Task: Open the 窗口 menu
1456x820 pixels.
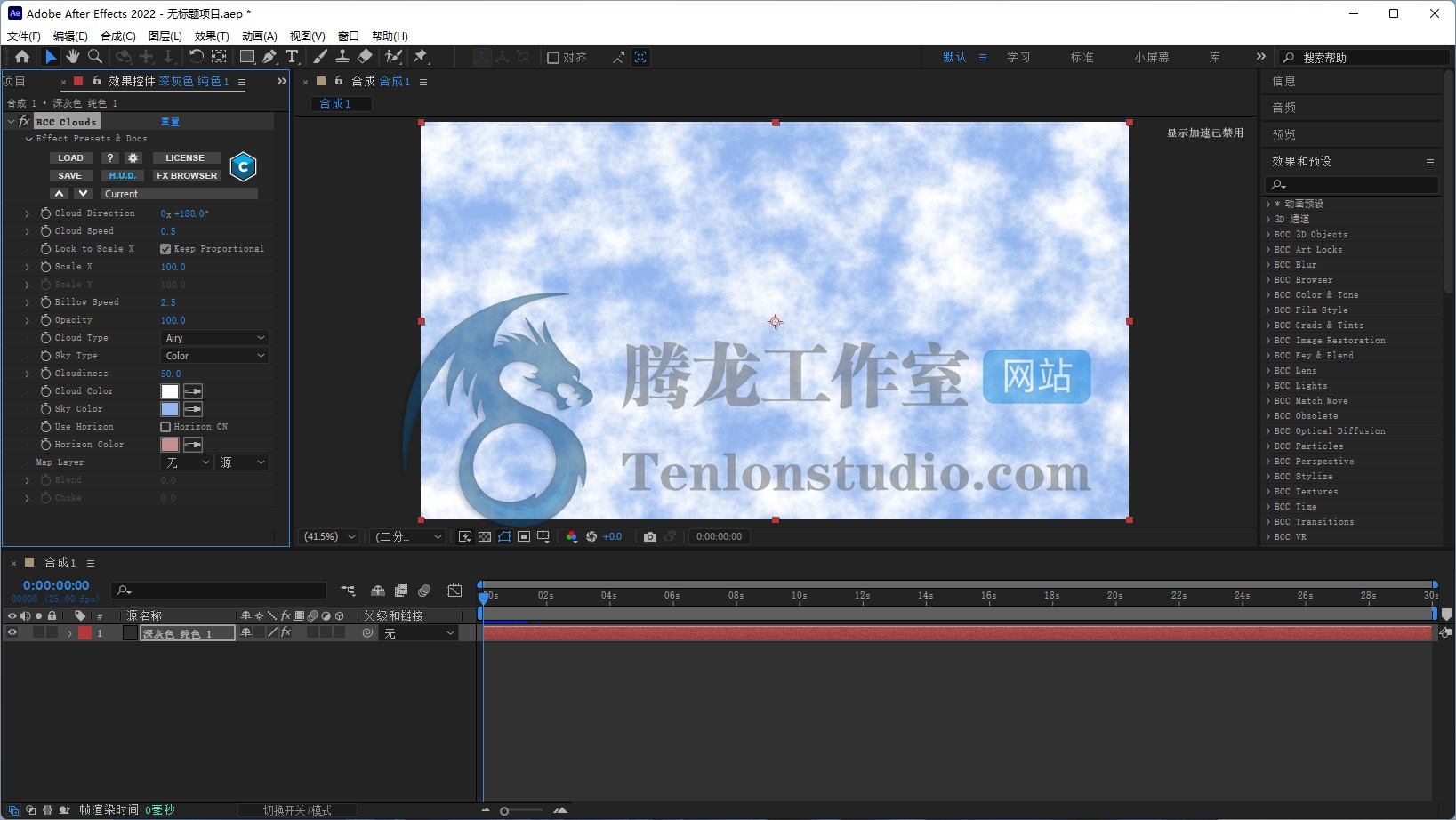Action: pos(349,36)
